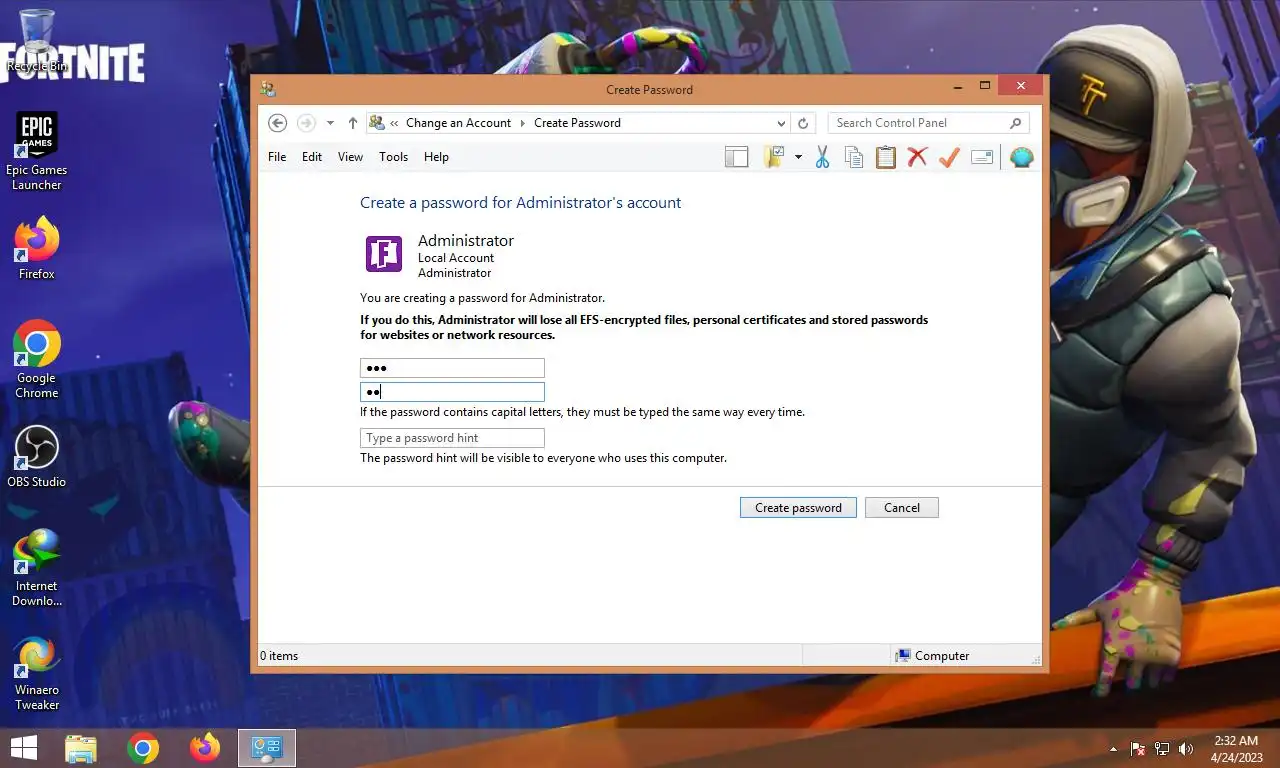
Task: Select the Winaero Tweaker desktop icon
Action: [37, 671]
